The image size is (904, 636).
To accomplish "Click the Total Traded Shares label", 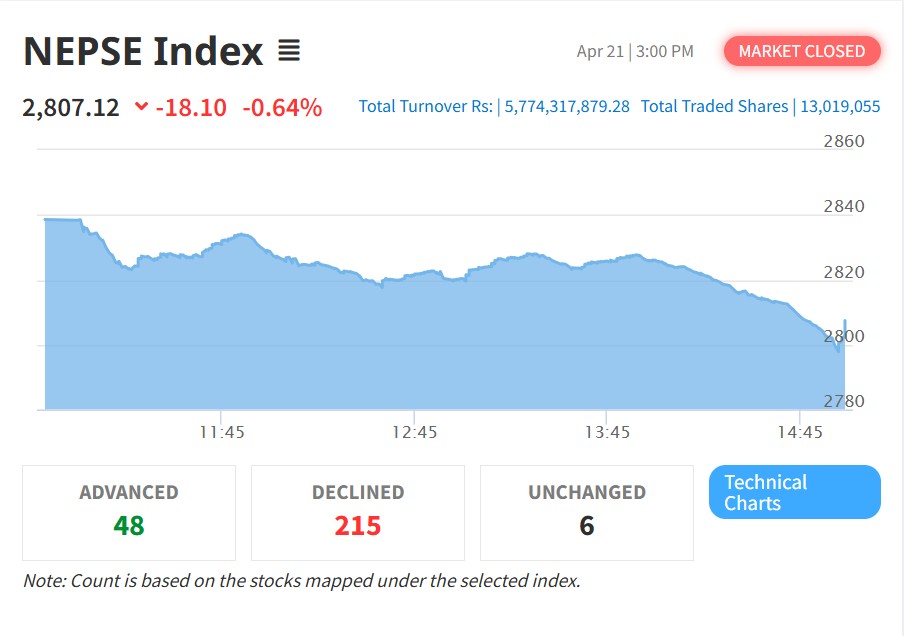I will pos(714,106).
